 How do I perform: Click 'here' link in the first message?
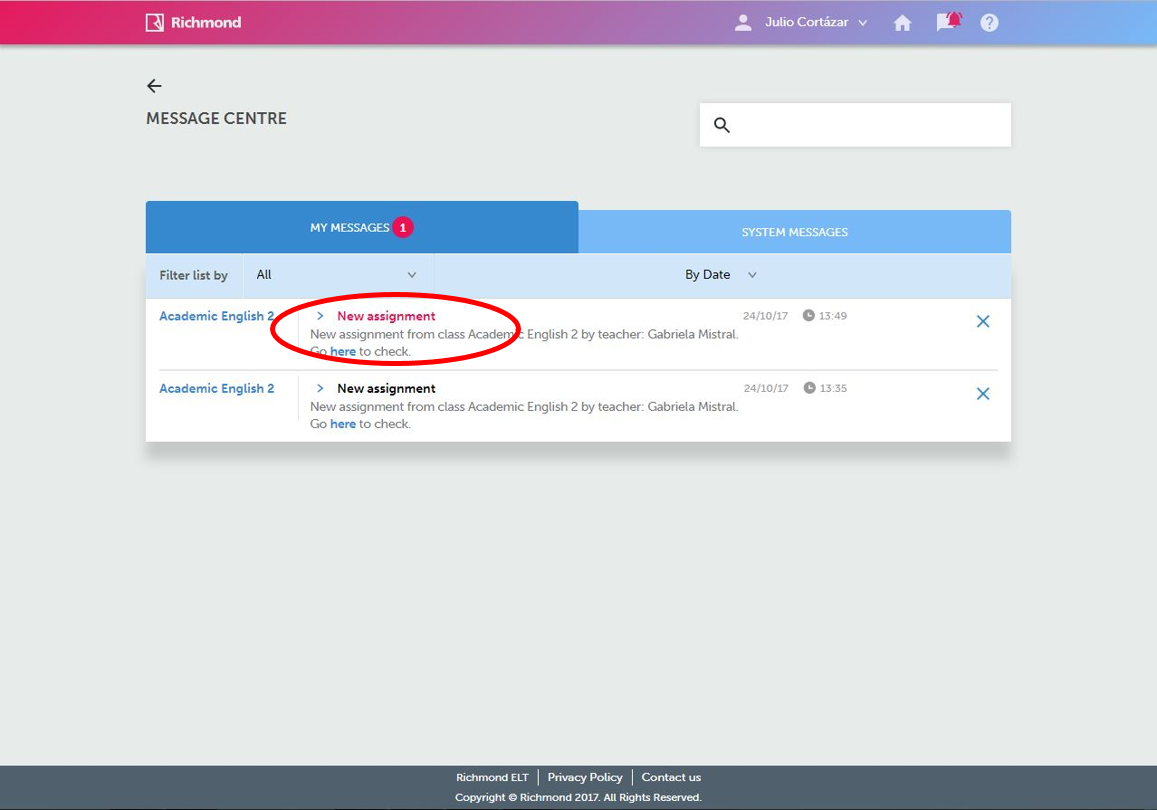point(343,352)
